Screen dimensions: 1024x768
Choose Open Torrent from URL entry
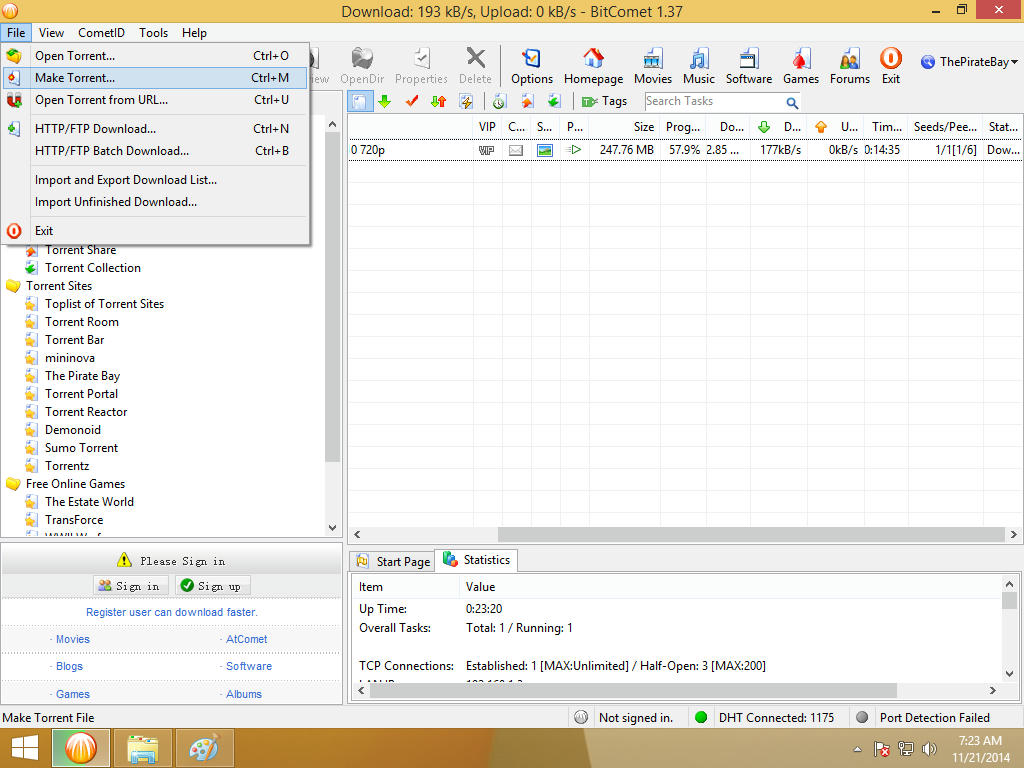(x=155, y=100)
